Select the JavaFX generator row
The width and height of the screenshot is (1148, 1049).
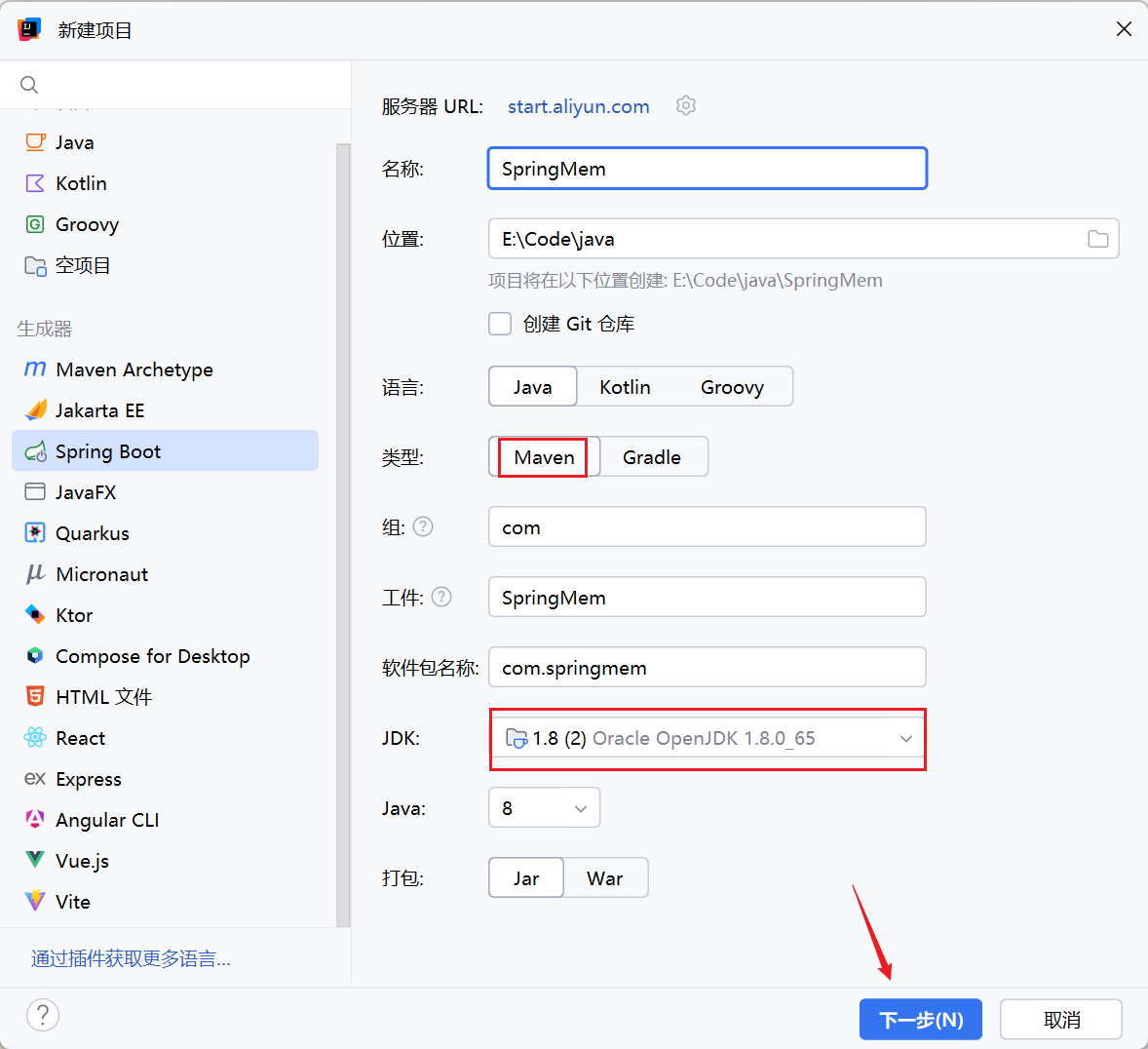[x=166, y=492]
